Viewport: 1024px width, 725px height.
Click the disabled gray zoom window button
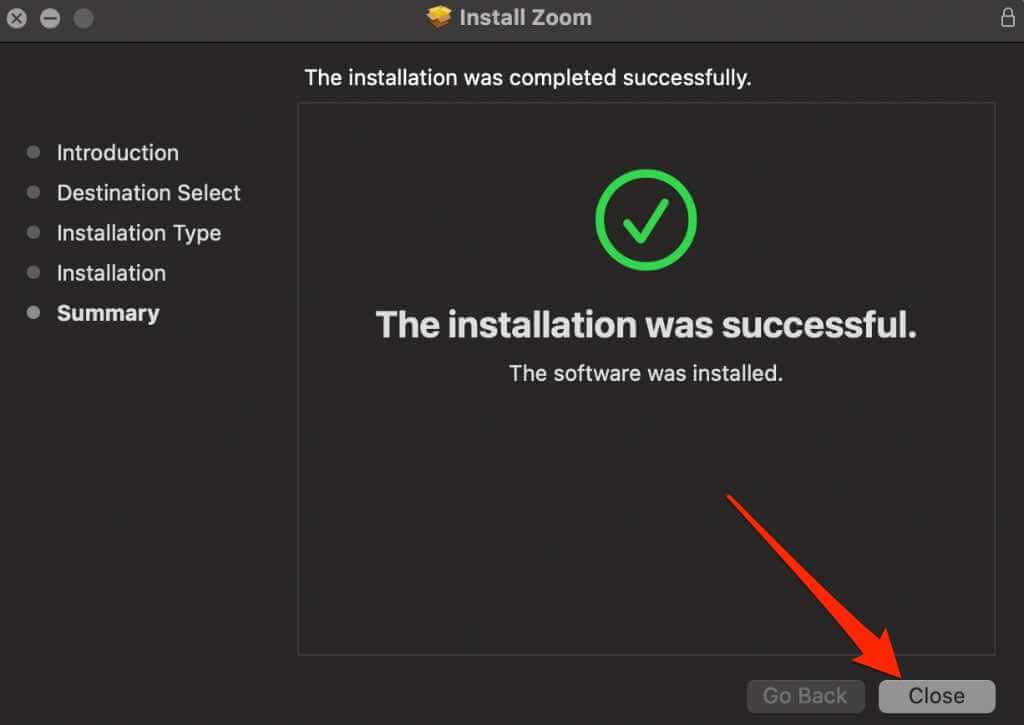pyautogui.click(x=83, y=18)
